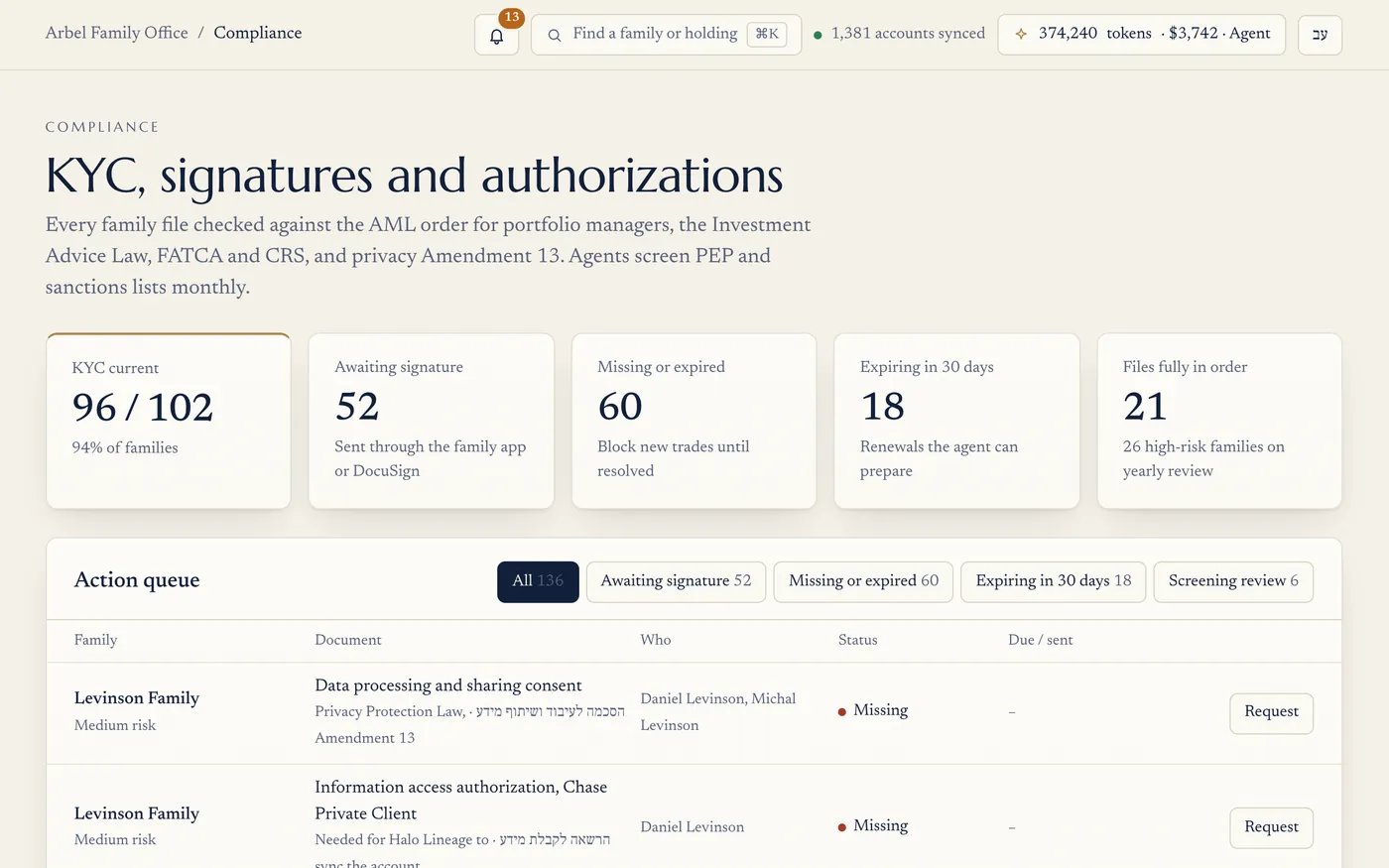Click the search magnifier icon

pyautogui.click(x=555, y=35)
